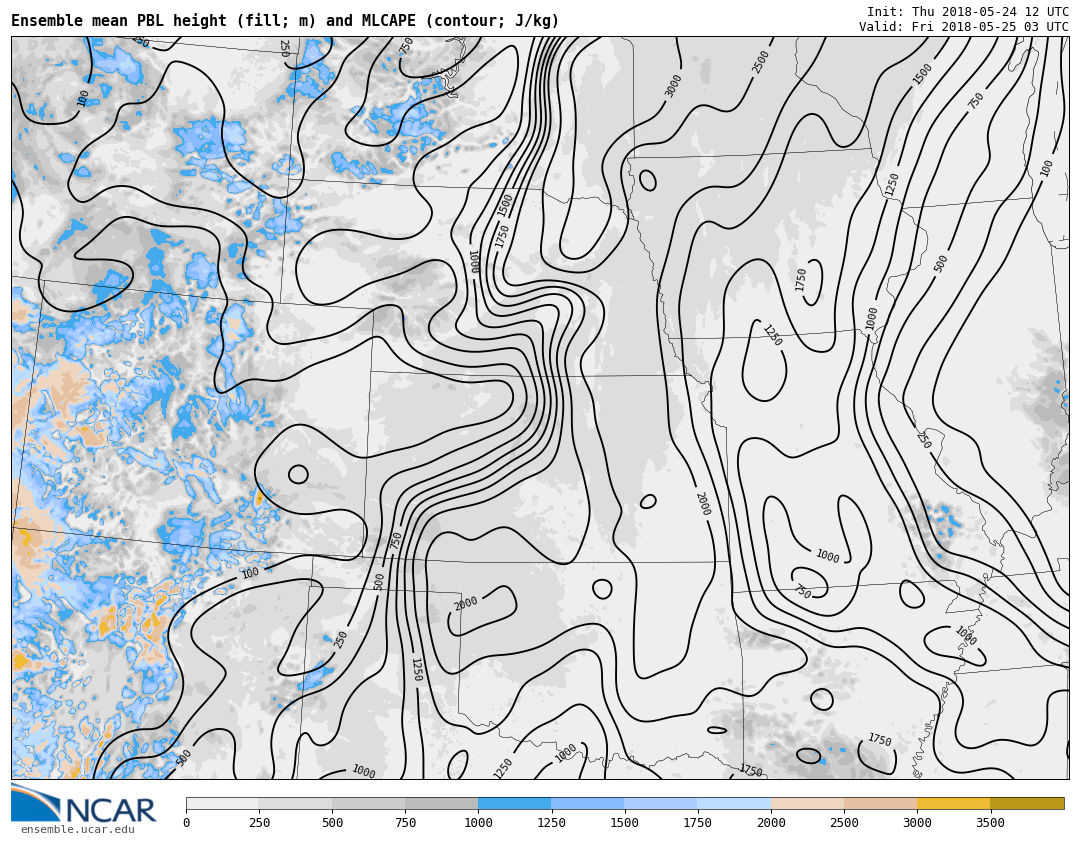Pick the dark gold swatch above 3500
1080x842 pixels.
click(x=1027, y=803)
